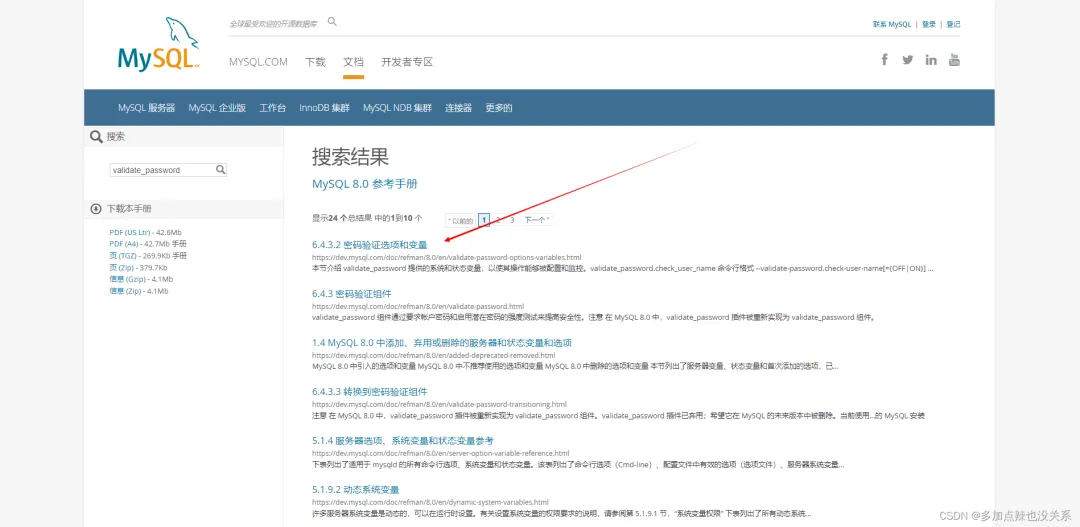The image size is (1080, 527).
Task: Open 工作台 in blue bar
Action: (x=273, y=108)
